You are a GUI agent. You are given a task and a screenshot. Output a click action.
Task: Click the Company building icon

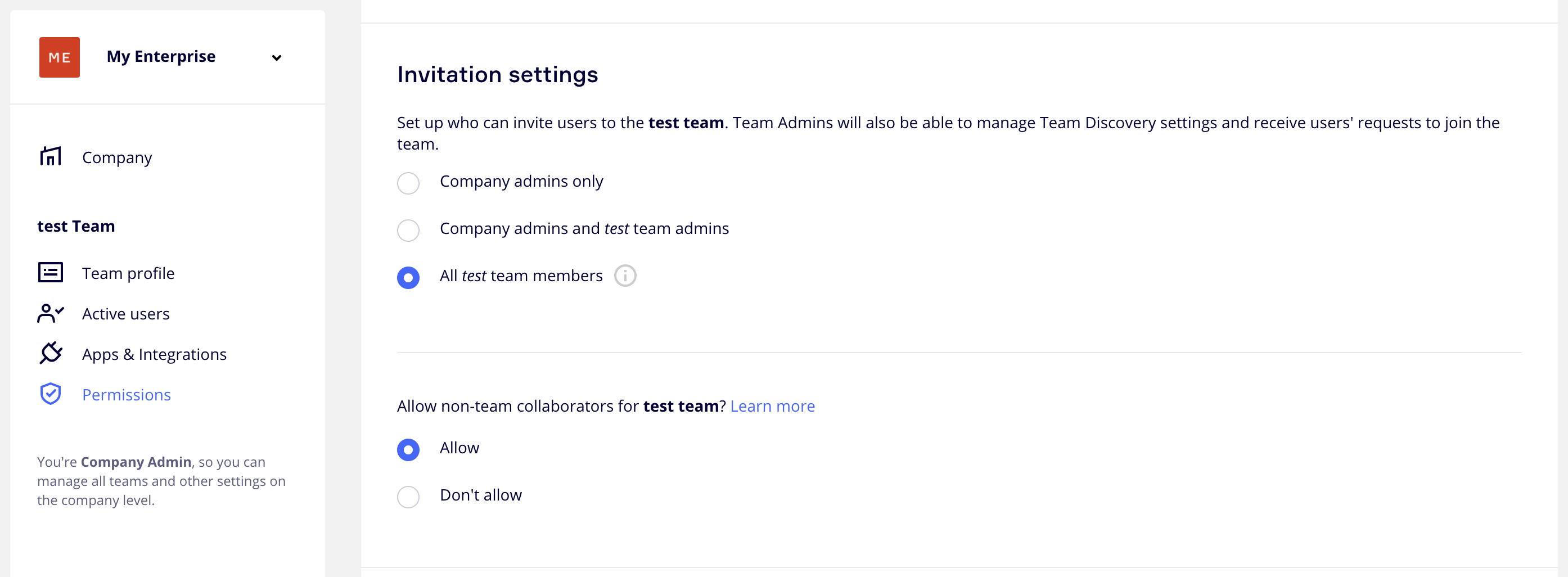(51, 156)
